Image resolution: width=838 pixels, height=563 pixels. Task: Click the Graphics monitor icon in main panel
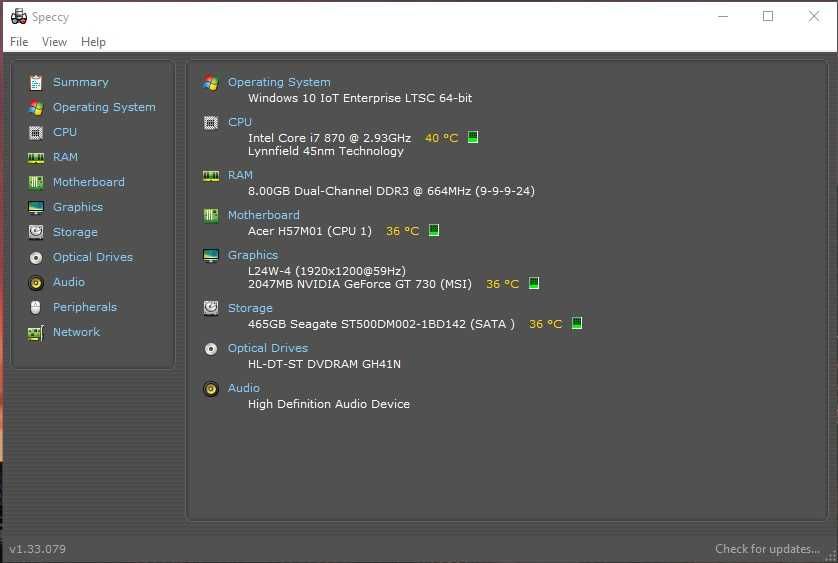click(x=211, y=256)
